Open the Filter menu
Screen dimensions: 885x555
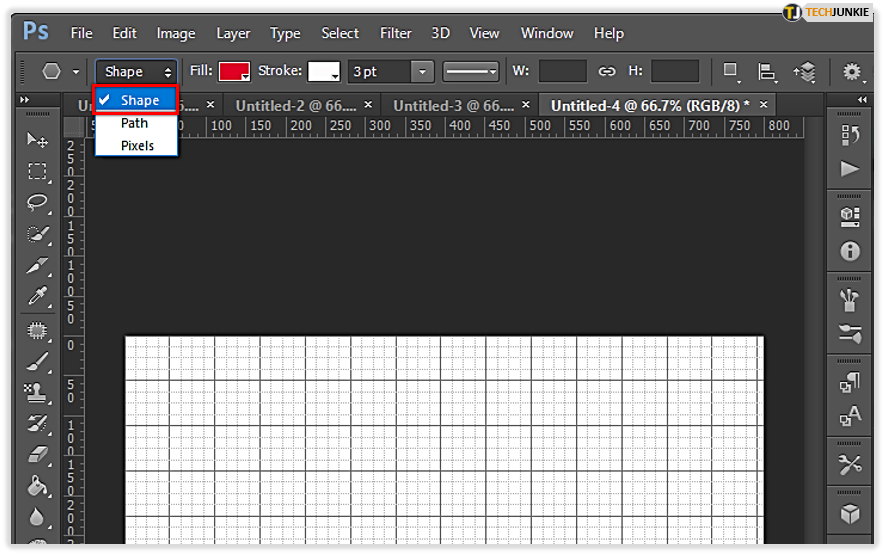(x=395, y=33)
